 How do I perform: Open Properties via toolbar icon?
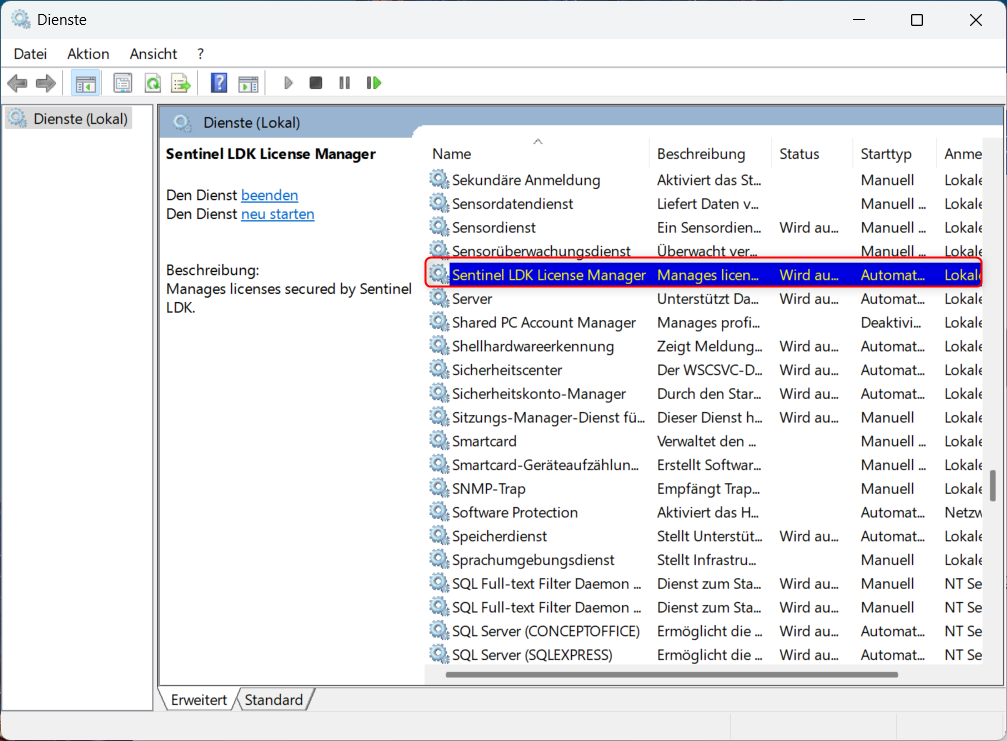pyautogui.click(x=122, y=83)
